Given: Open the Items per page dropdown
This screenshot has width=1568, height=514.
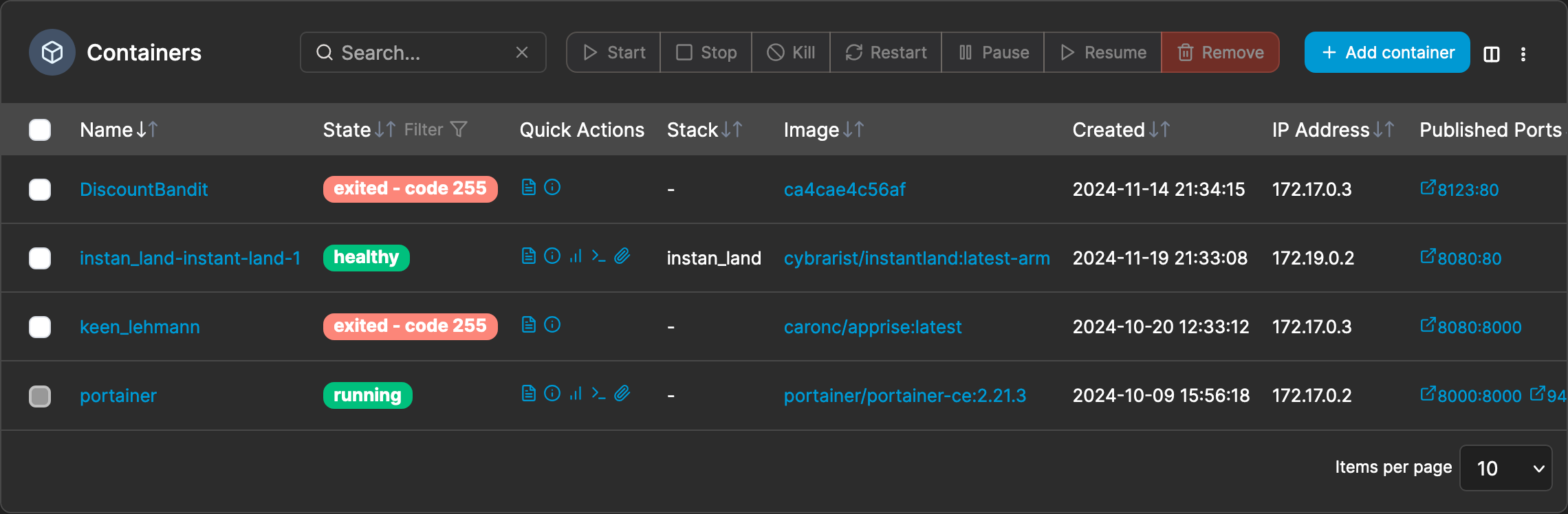Looking at the screenshot, I should pyautogui.click(x=1506, y=468).
